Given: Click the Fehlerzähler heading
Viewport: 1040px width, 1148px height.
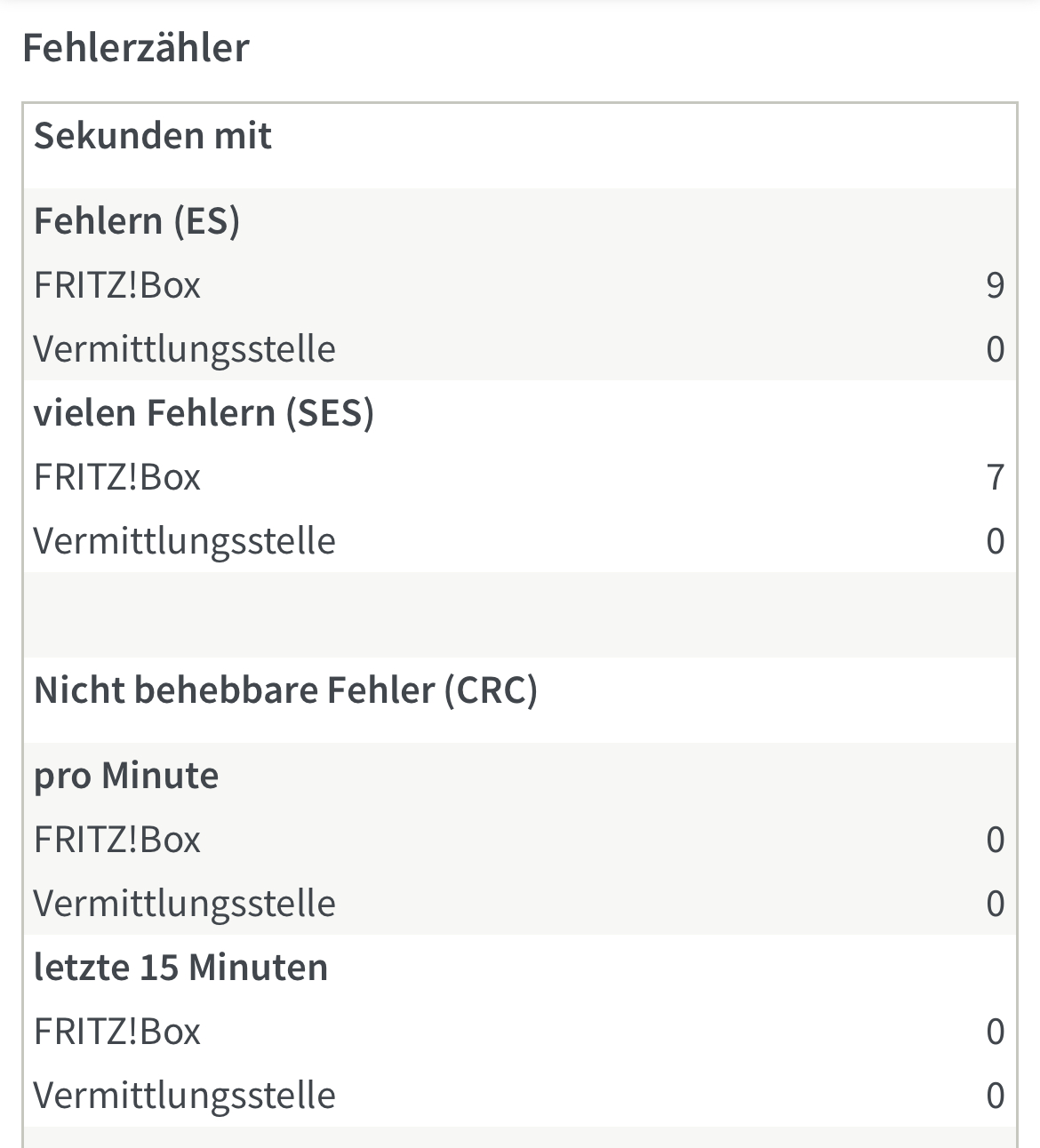Looking at the screenshot, I should 136,48.
